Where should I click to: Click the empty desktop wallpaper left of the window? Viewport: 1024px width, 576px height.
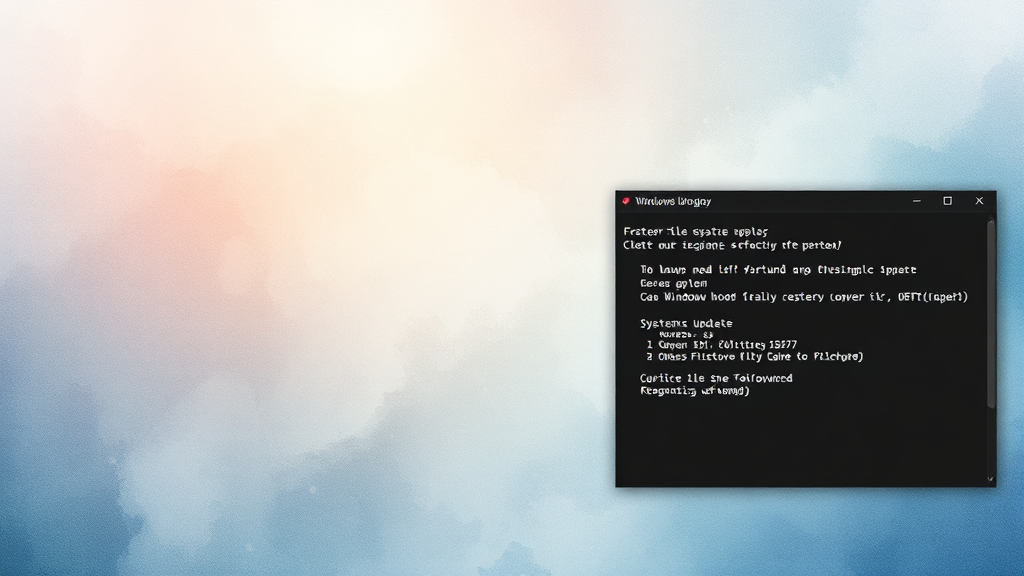(x=300, y=300)
